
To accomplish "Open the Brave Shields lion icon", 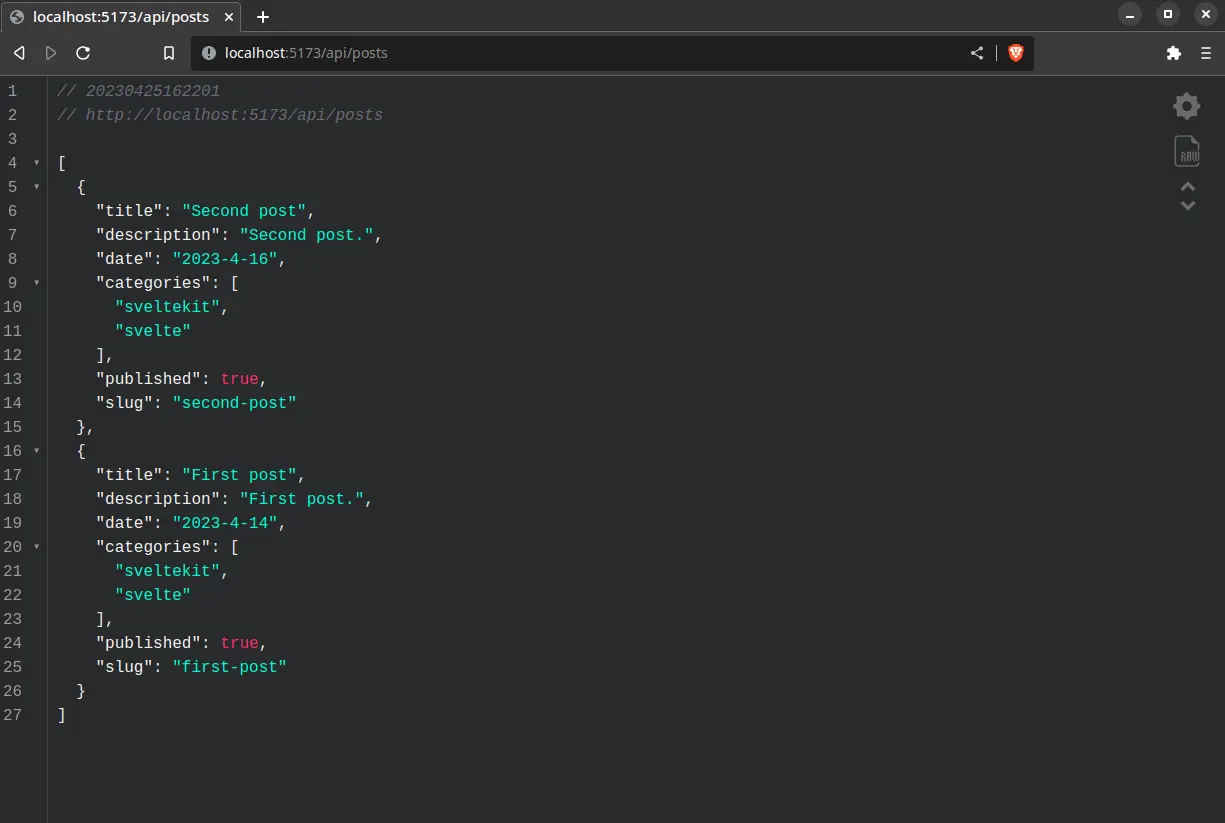I will click(1016, 53).
